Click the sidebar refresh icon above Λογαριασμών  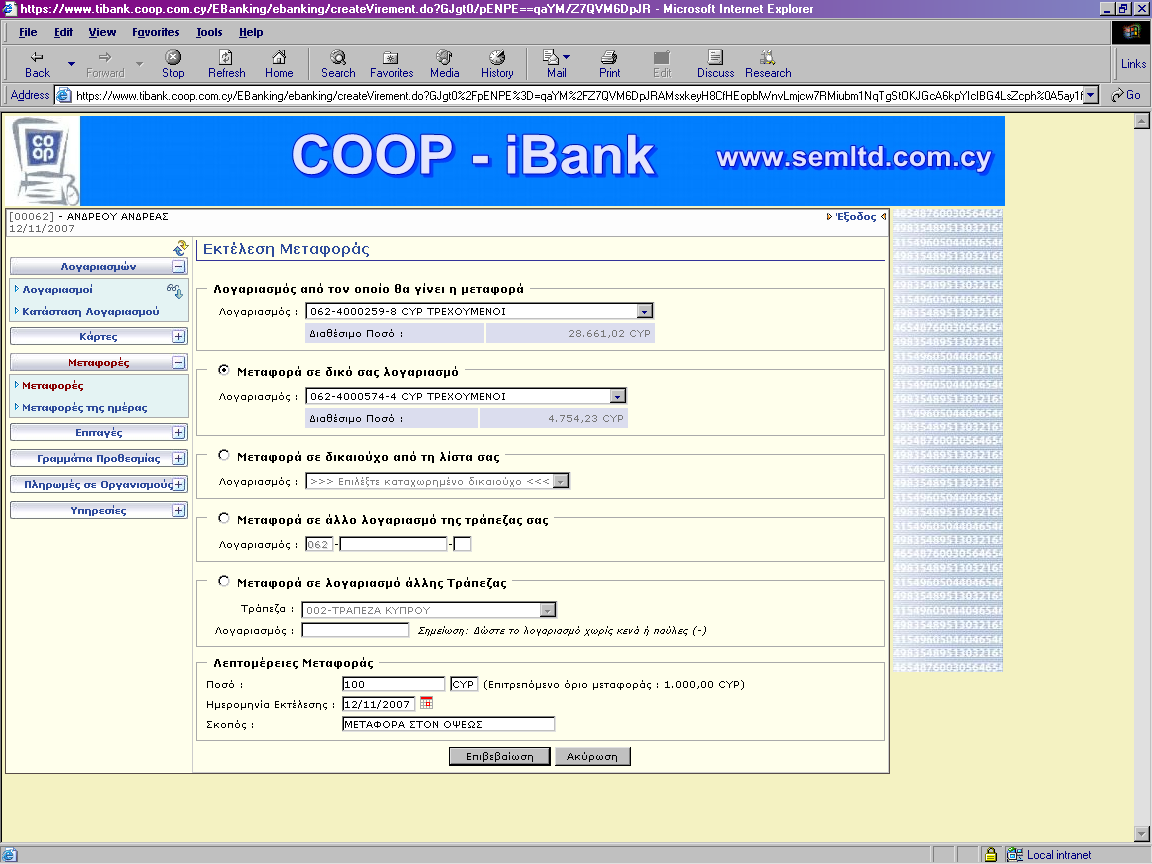[180, 248]
